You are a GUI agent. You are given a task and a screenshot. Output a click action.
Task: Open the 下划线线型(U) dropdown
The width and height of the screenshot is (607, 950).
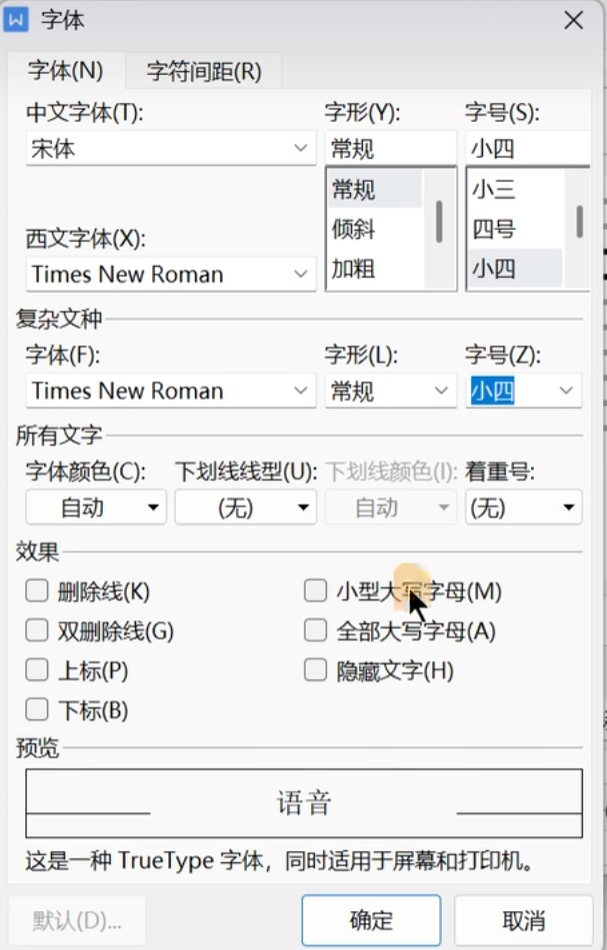tap(245, 507)
